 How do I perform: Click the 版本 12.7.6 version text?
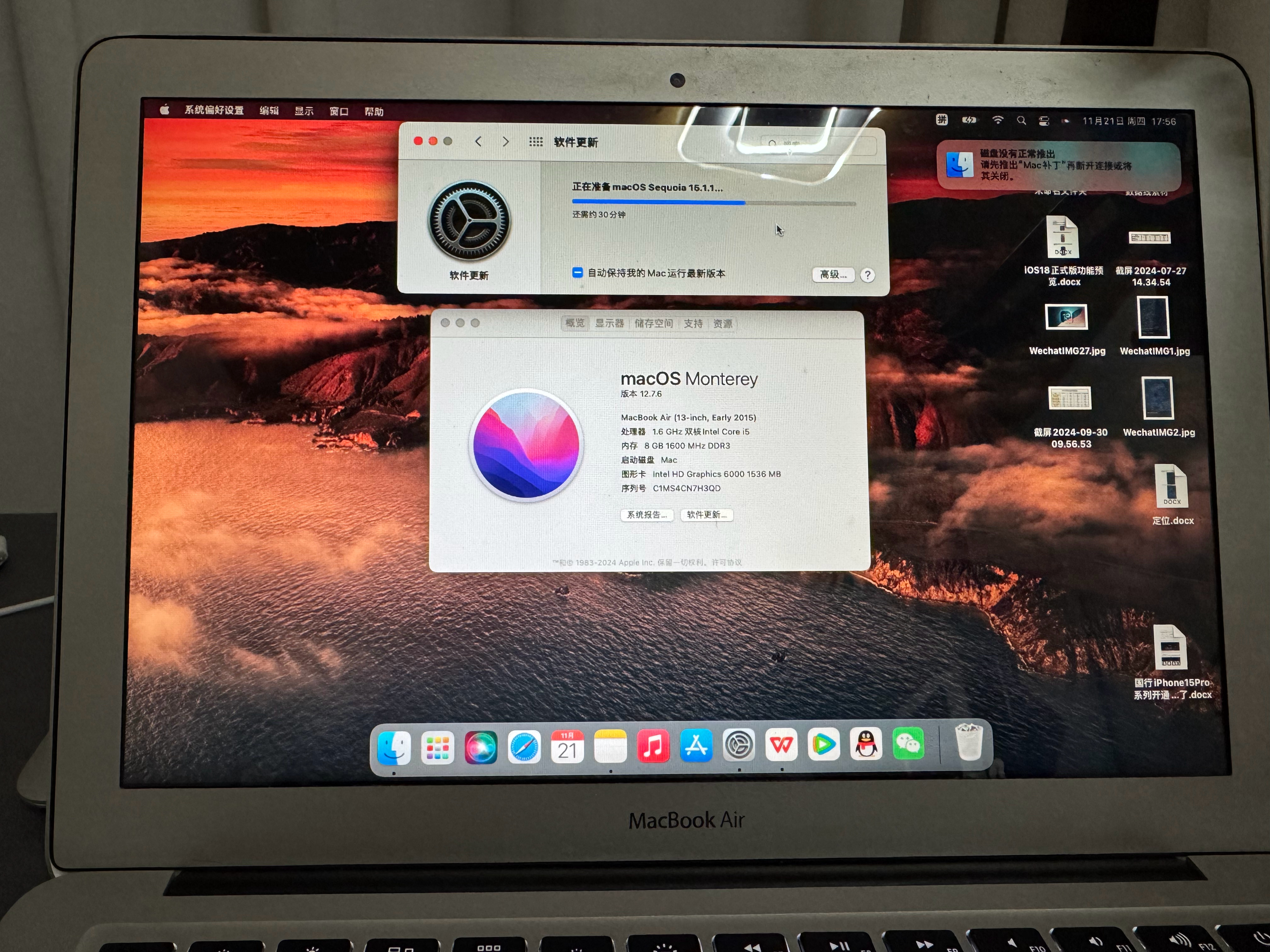641,394
